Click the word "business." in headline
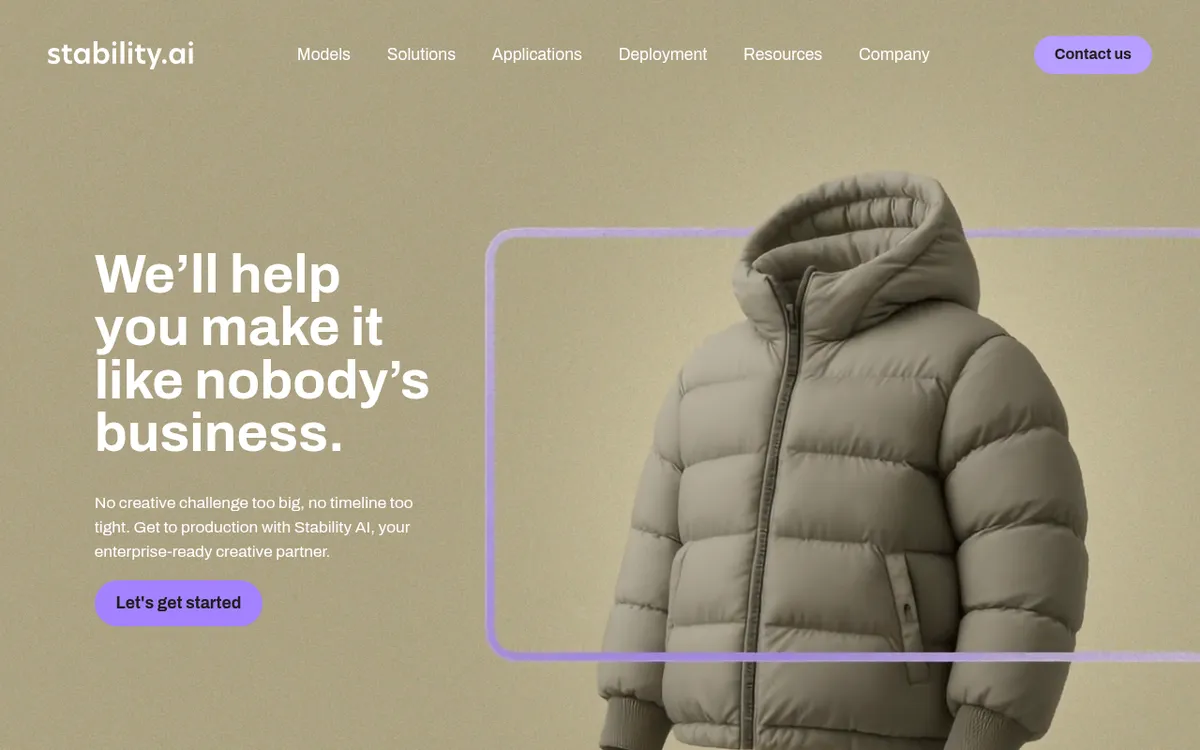Image resolution: width=1200 pixels, height=750 pixels. tap(219, 433)
